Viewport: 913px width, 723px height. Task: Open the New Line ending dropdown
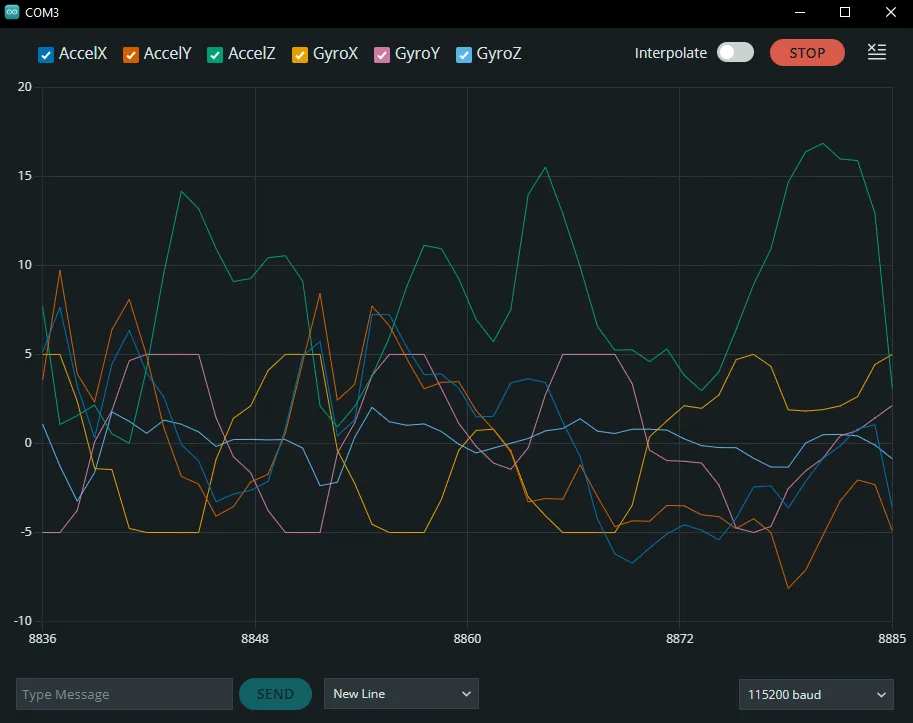401,694
